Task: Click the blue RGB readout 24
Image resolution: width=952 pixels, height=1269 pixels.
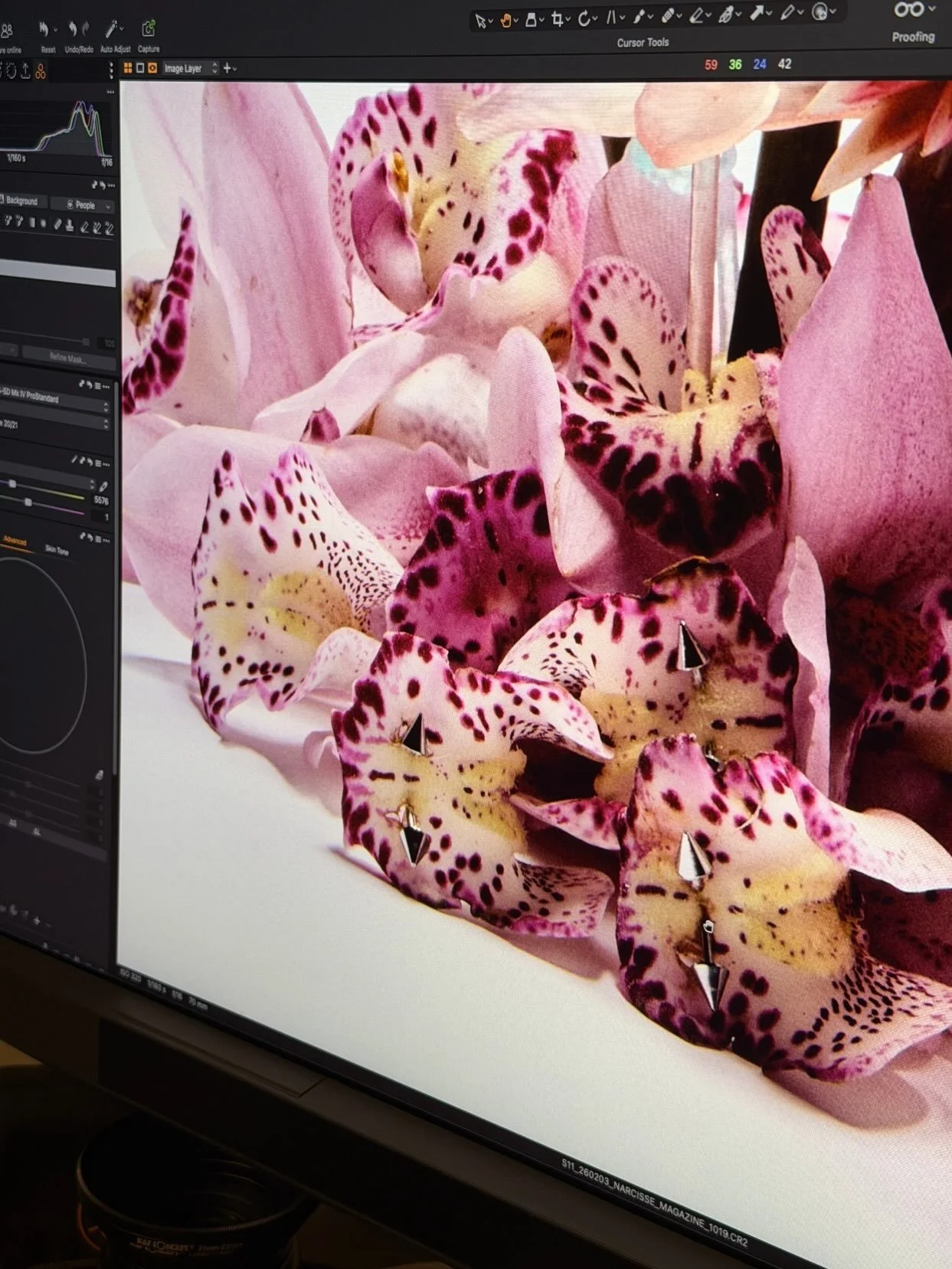Action: (x=759, y=64)
